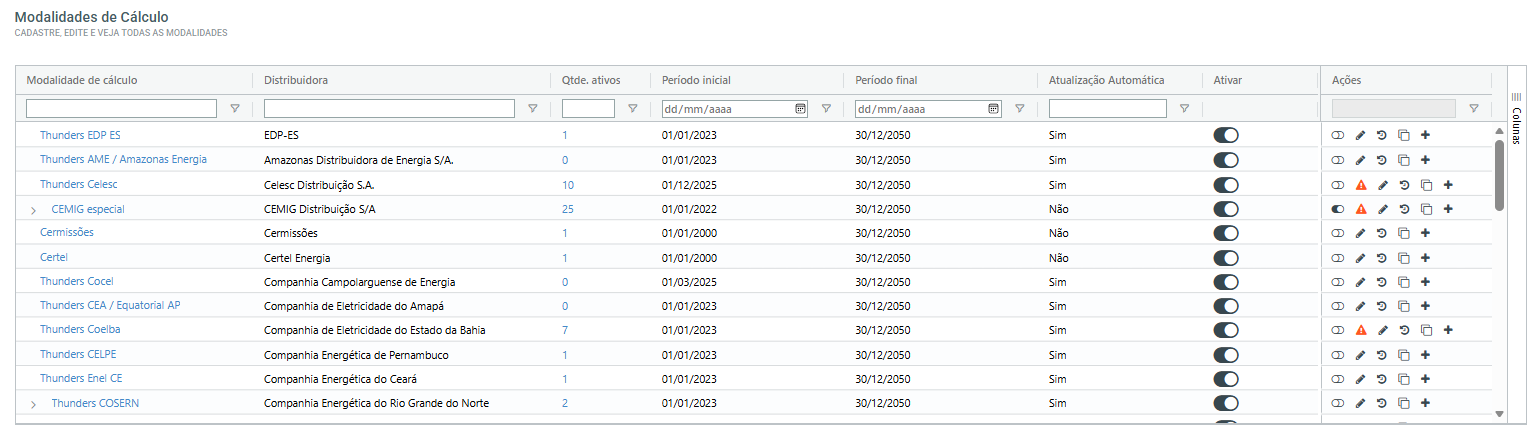Sort by the Modalidade de cálculo column header
Viewport: 1539px width, 437px height.
[x=82, y=80]
